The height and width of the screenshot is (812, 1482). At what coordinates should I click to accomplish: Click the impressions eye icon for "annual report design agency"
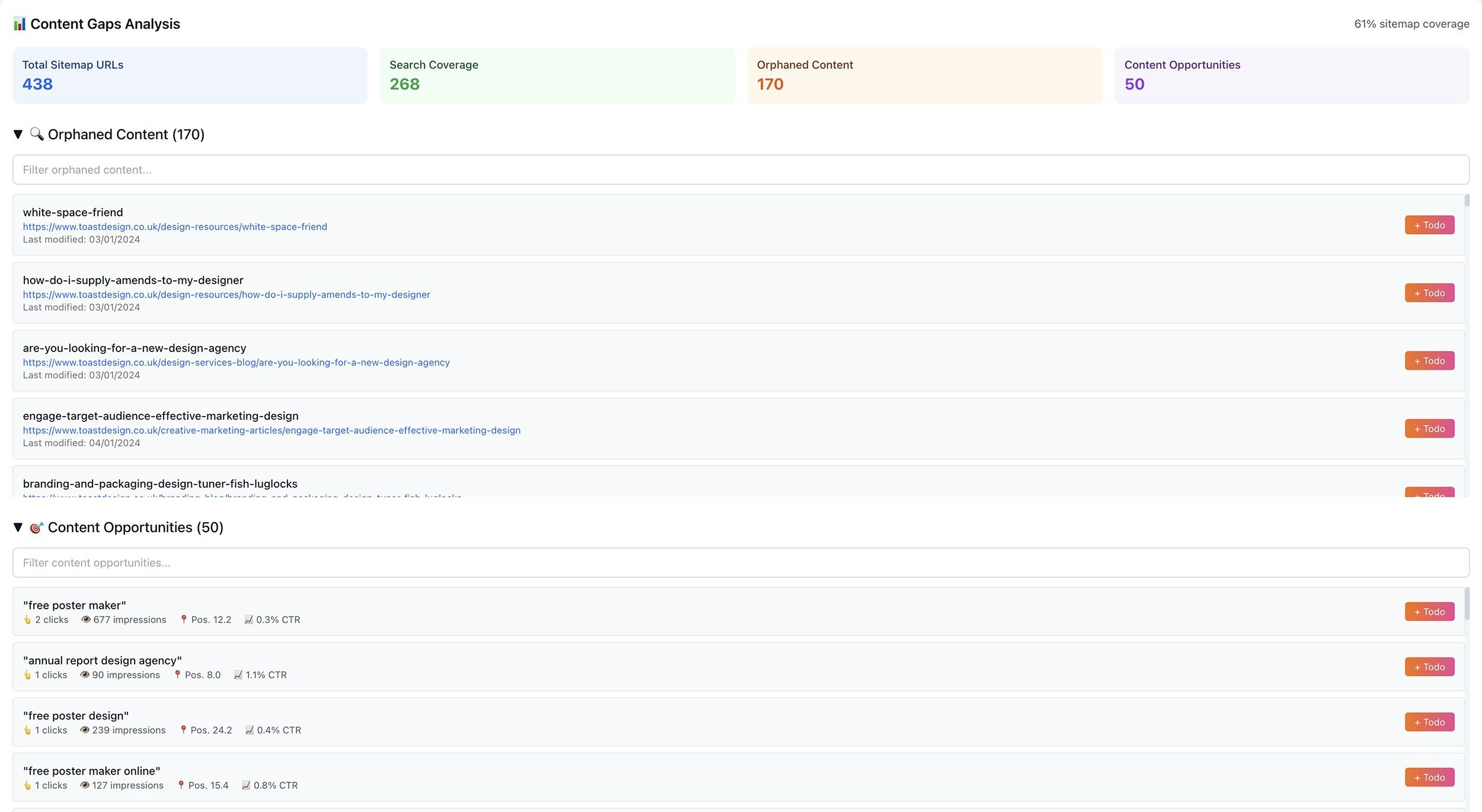click(x=85, y=675)
